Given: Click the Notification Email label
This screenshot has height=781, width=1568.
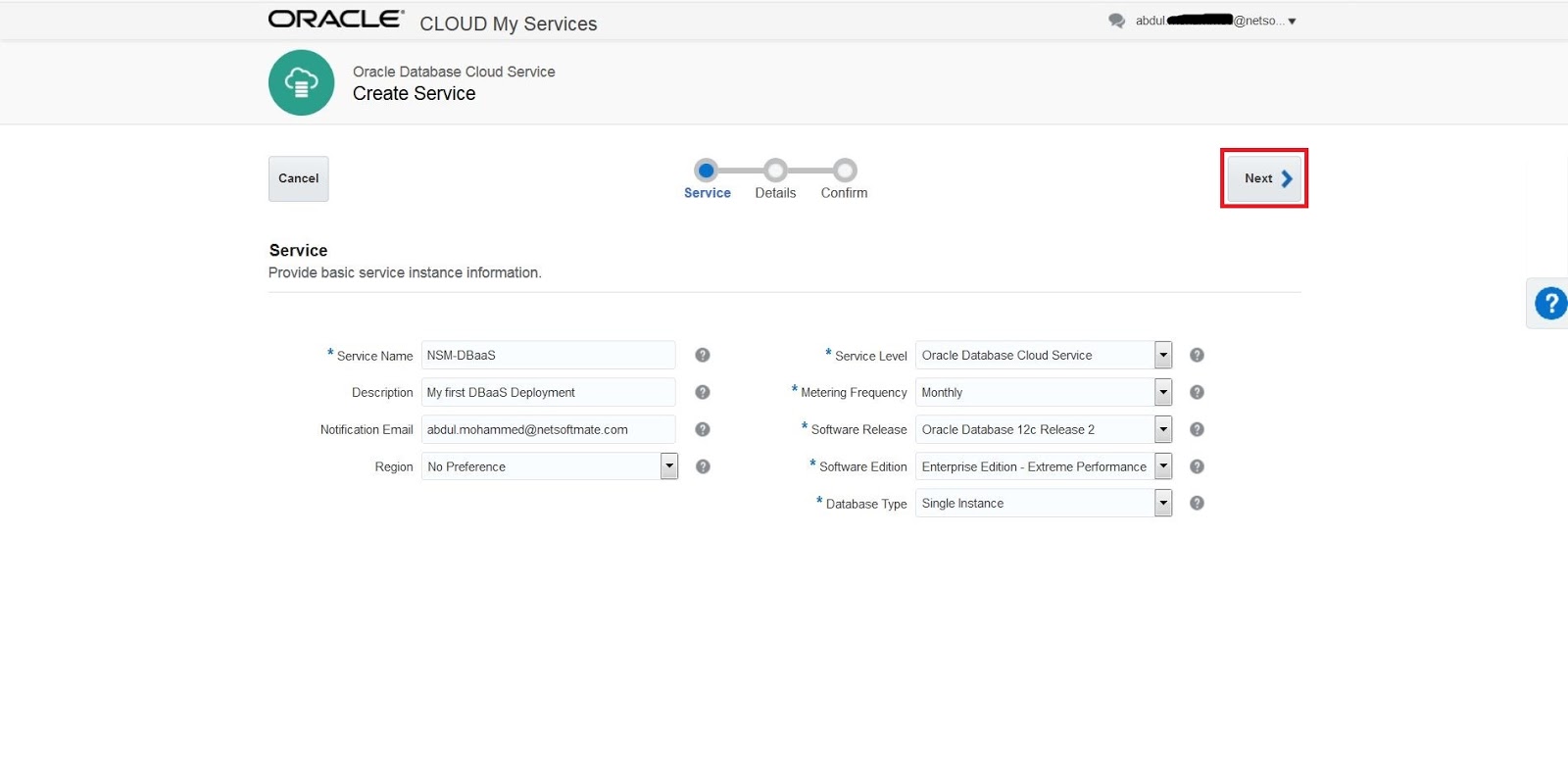Looking at the screenshot, I should pos(367,429).
